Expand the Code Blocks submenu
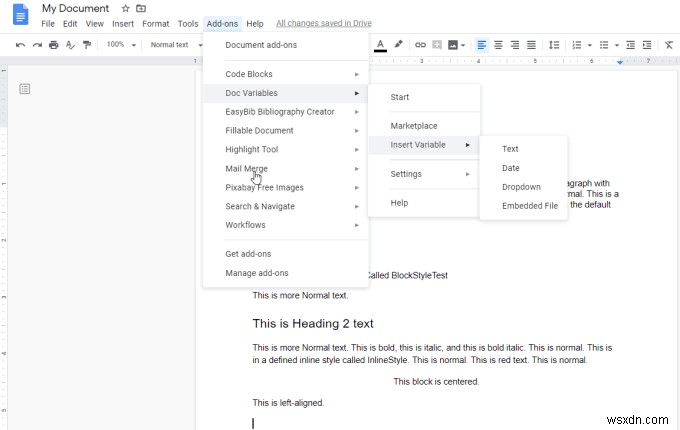 (285, 74)
